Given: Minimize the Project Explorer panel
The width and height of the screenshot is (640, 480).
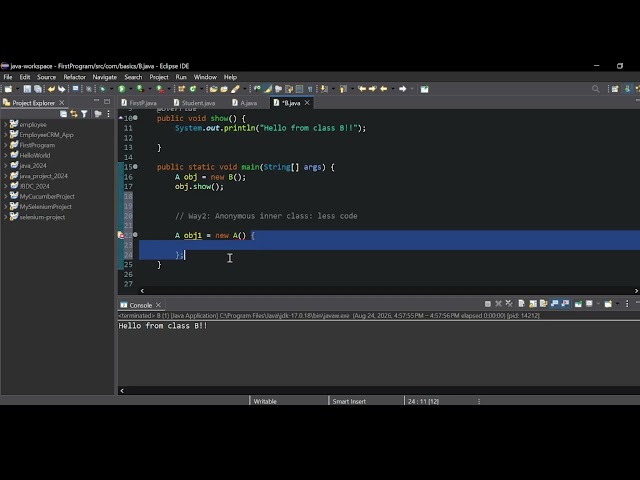Looking at the screenshot, I should 96,101.
